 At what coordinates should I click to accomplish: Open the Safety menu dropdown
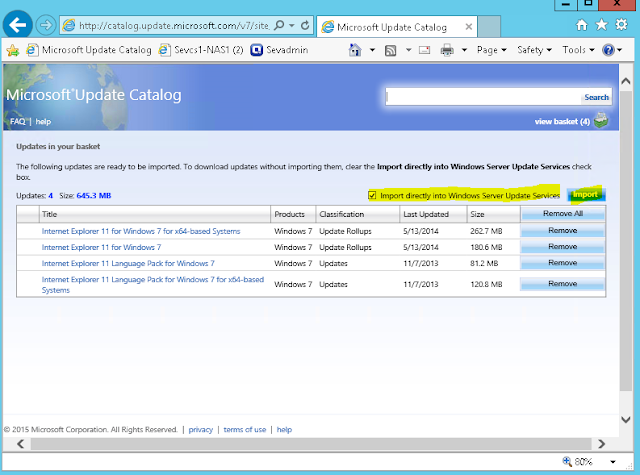click(x=534, y=50)
